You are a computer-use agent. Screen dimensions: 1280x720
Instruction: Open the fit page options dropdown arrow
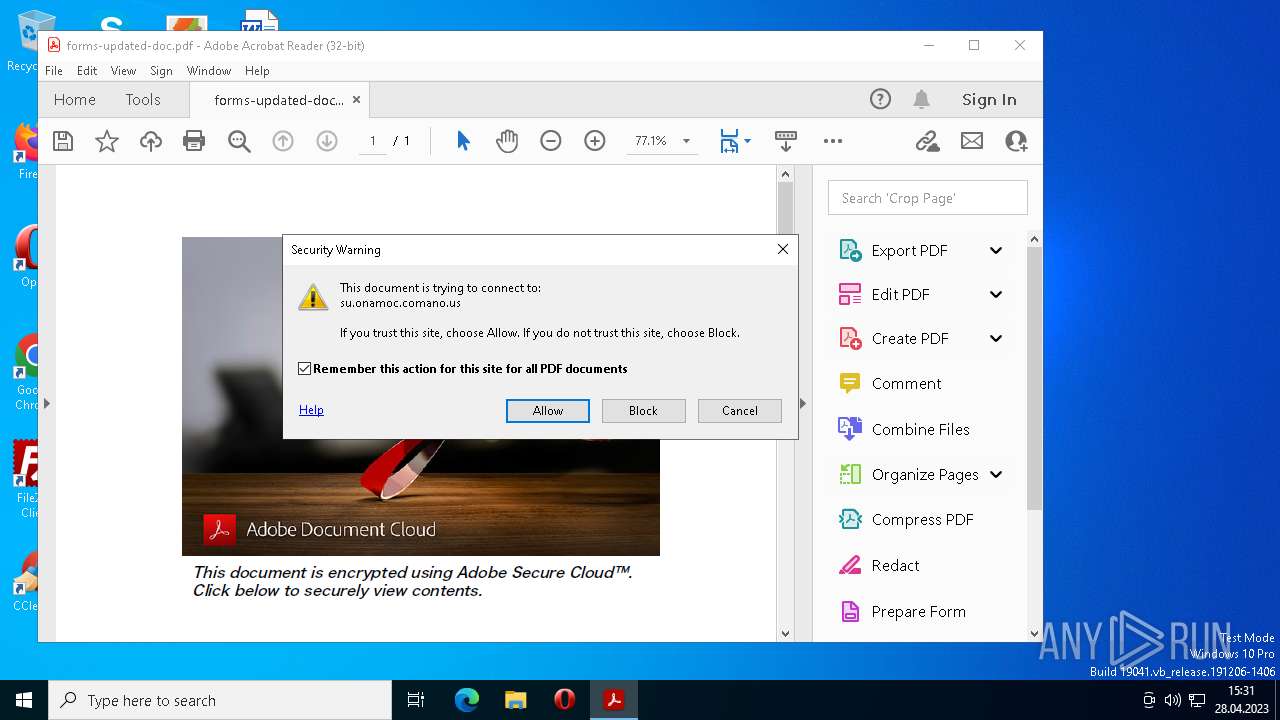pyautogui.click(x=747, y=141)
